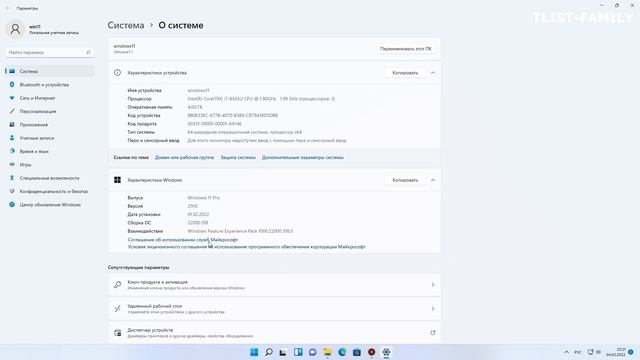The height and width of the screenshot is (360, 640).
Task: Click the search magnifier in settings search box
Action: coord(88,52)
